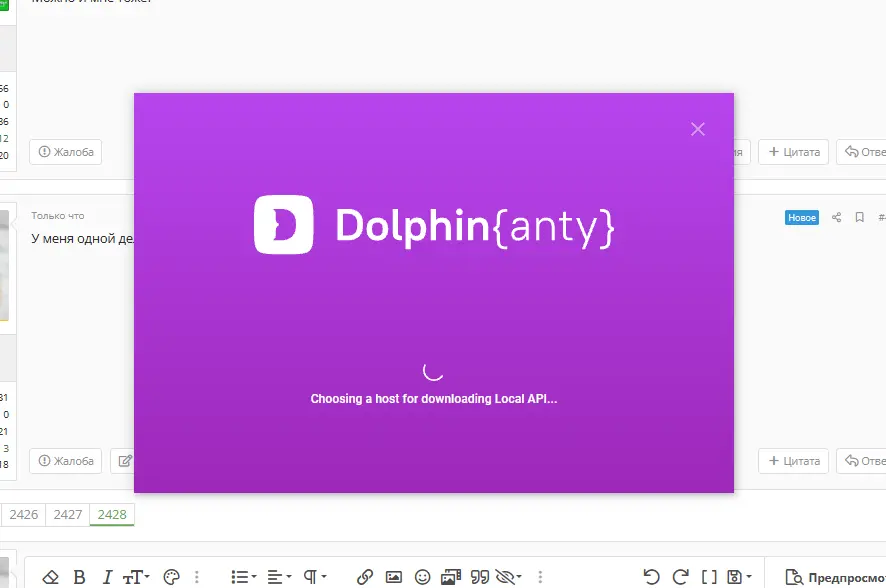Remove formatting with the eraser icon
This screenshot has width=886, height=588.
pyautogui.click(x=50, y=577)
